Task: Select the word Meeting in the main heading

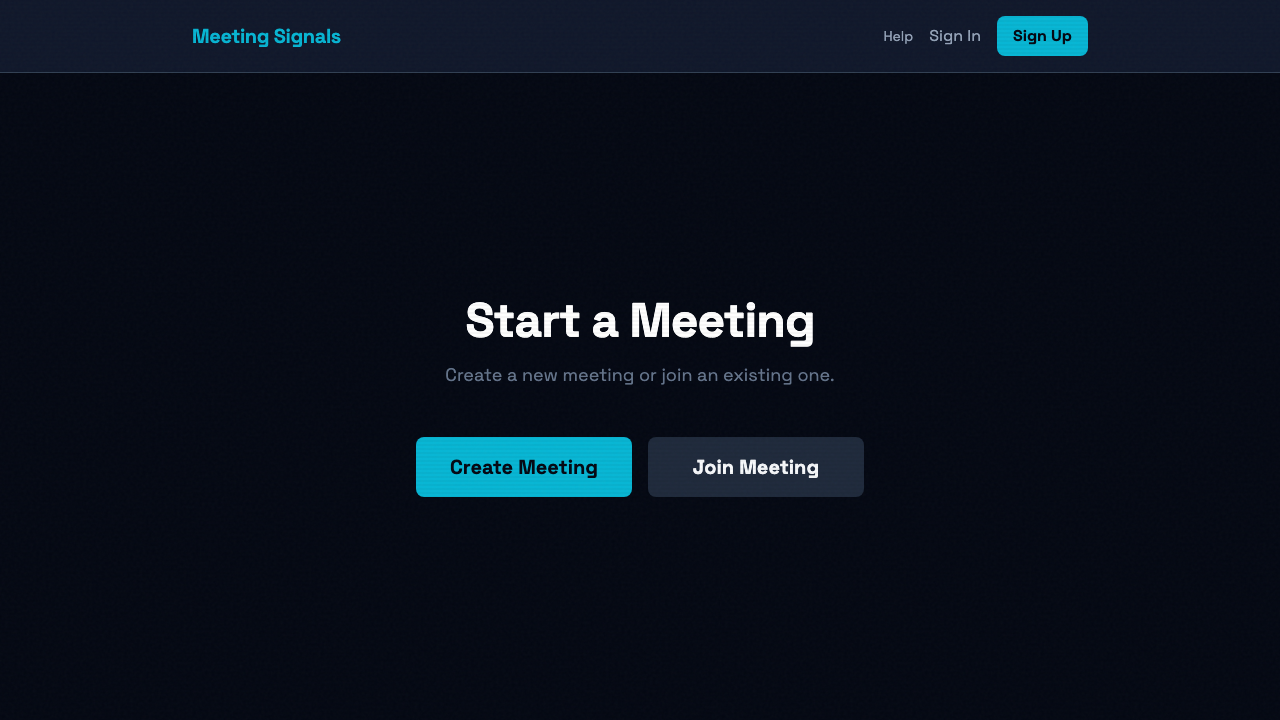Action: point(722,321)
